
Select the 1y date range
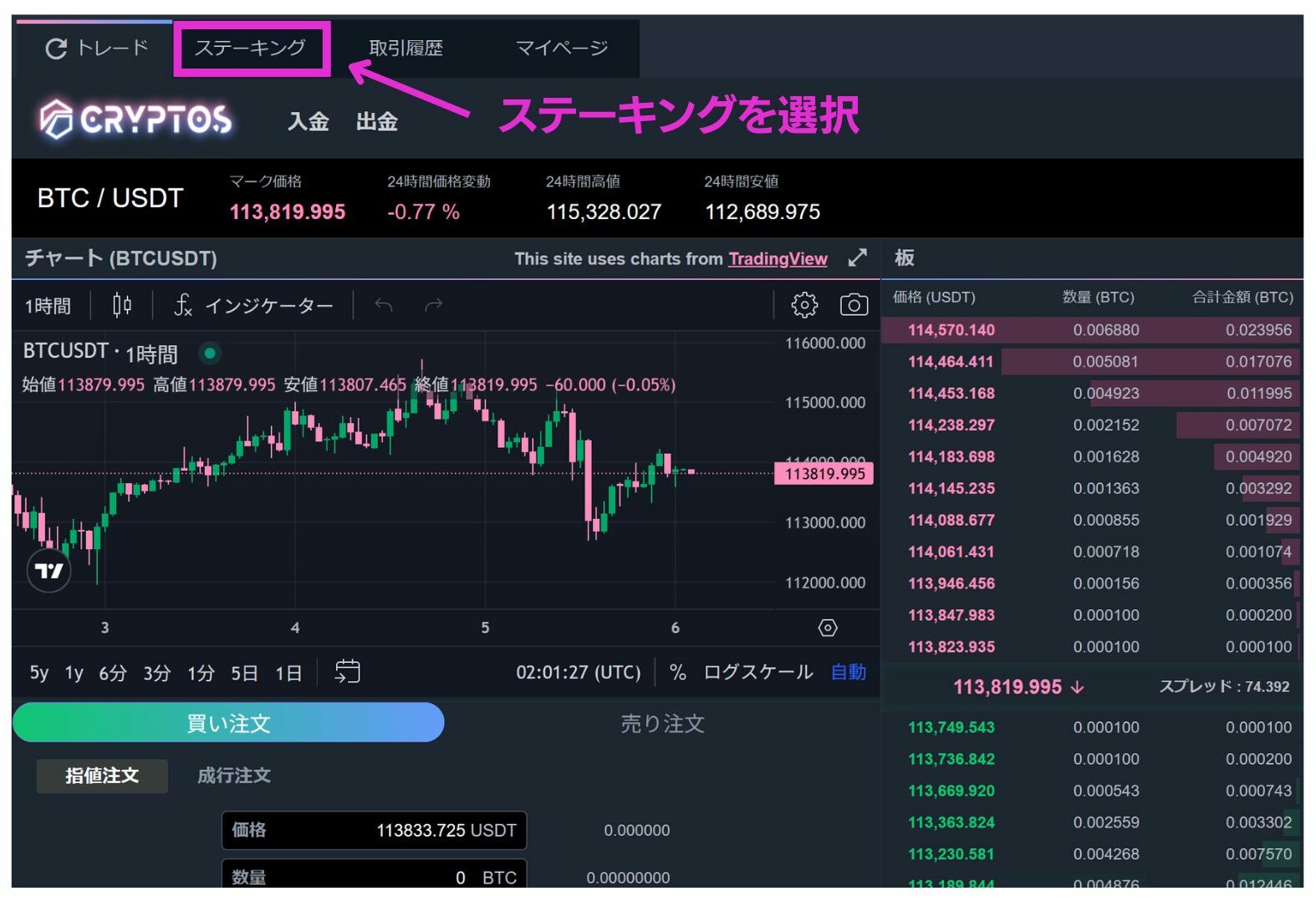pos(74,673)
